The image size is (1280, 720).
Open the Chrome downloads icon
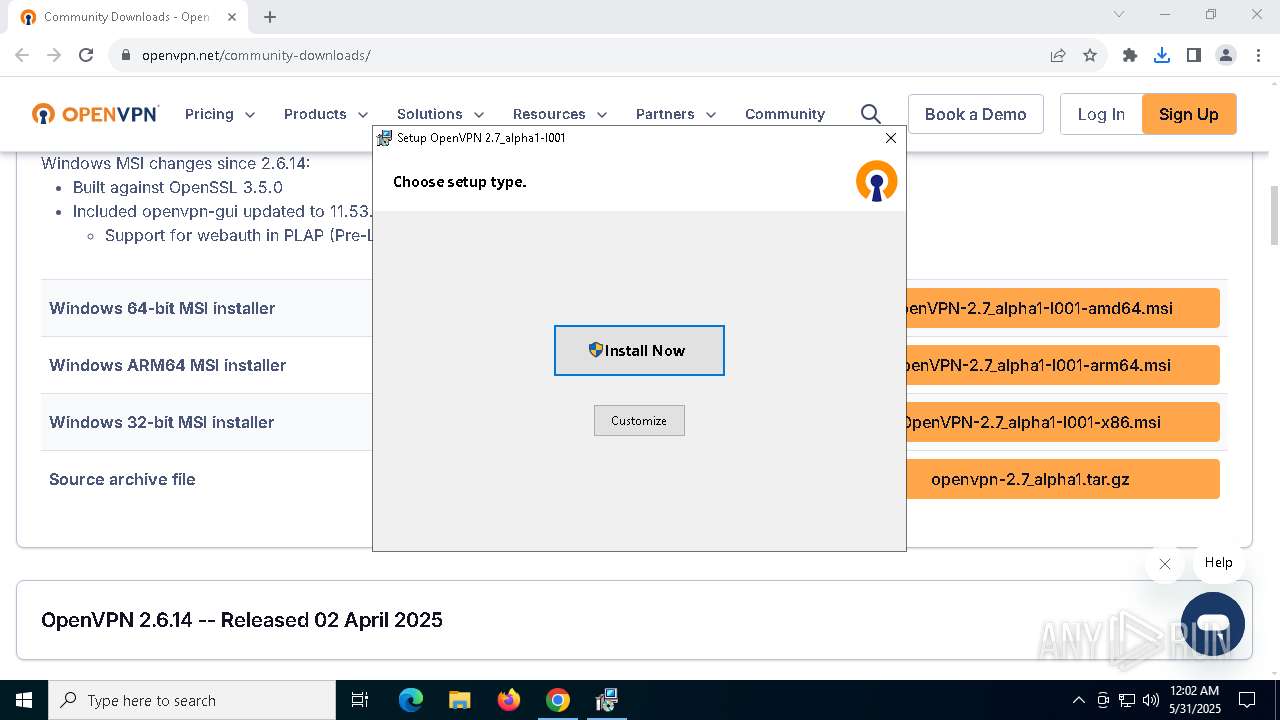(x=1162, y=55)
